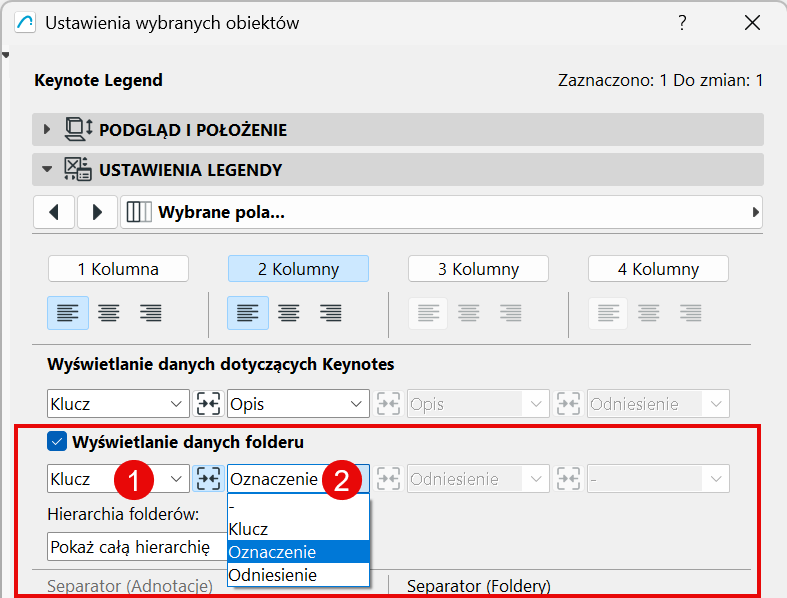The width and height of the screenshot is (787, 598).
Task: Open Pokaż całą hierarchię dropdown
Action: click(138, 546)
